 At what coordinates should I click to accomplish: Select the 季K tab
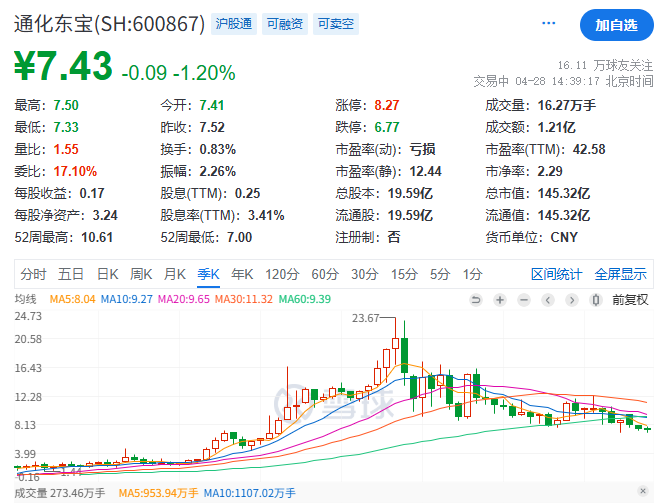[208, 274]
